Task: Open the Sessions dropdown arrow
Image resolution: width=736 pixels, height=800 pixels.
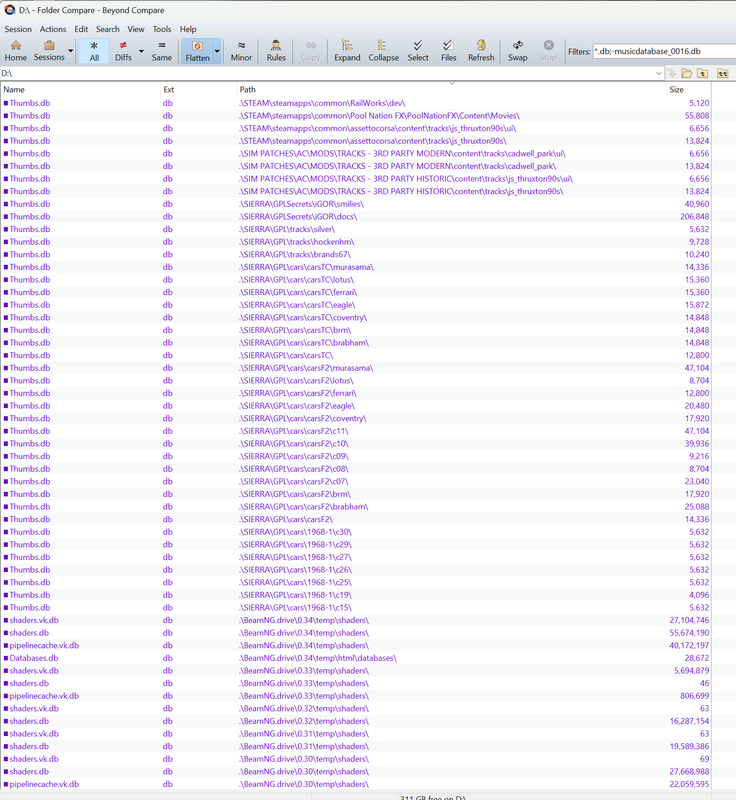Action: [x=70, y=51]
